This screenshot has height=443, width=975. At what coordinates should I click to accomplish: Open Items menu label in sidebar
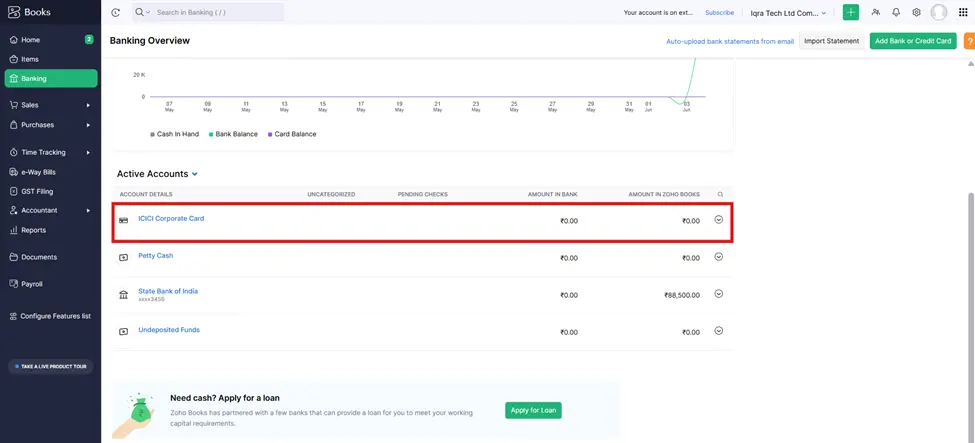click(x=30, y=60)
